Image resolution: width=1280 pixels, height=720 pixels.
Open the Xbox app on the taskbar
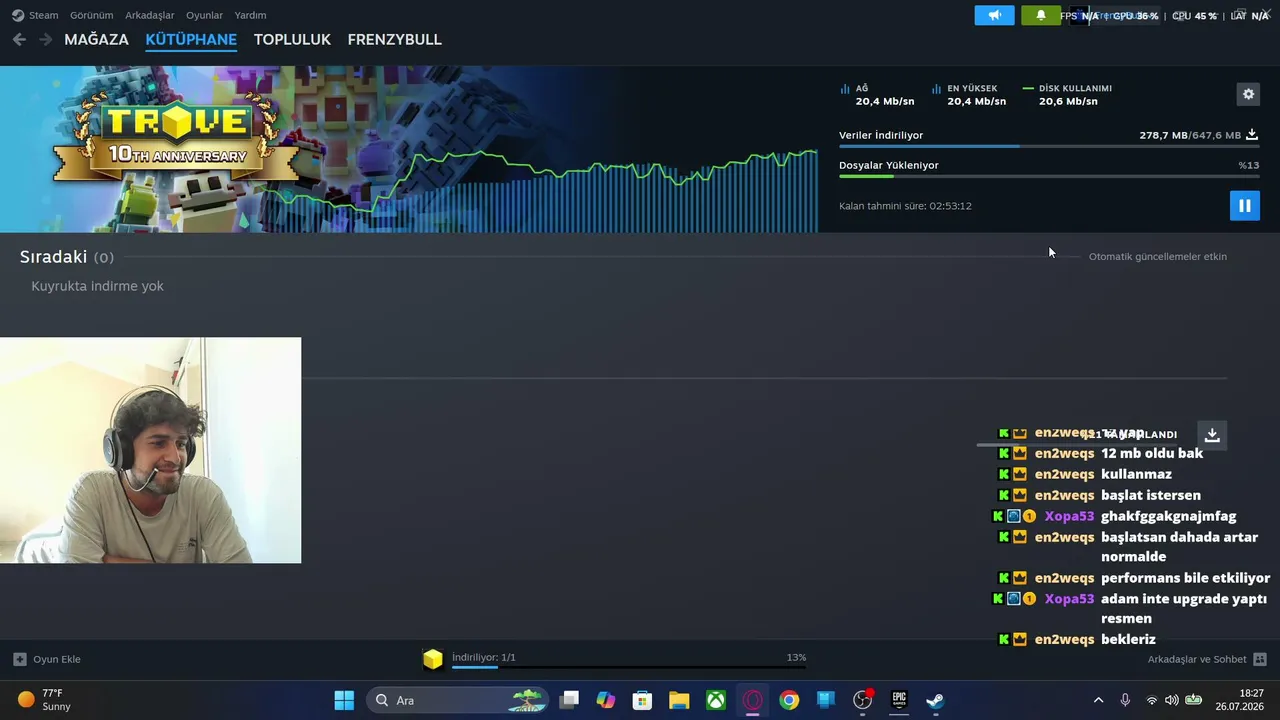(716, 700)
